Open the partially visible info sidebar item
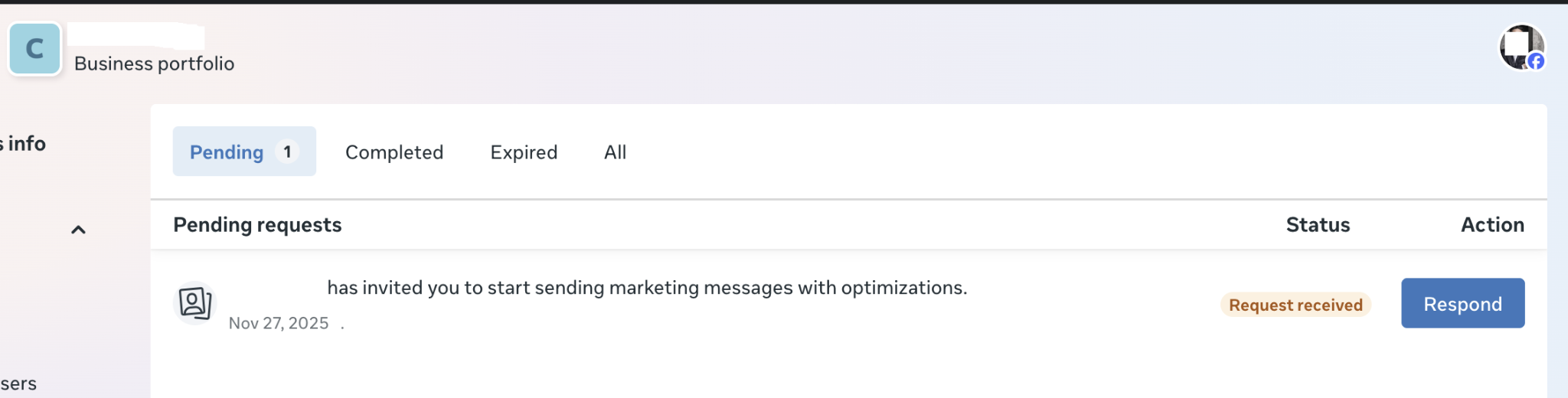The height and width of the screenshot is (398, 1568). point(24,144)
